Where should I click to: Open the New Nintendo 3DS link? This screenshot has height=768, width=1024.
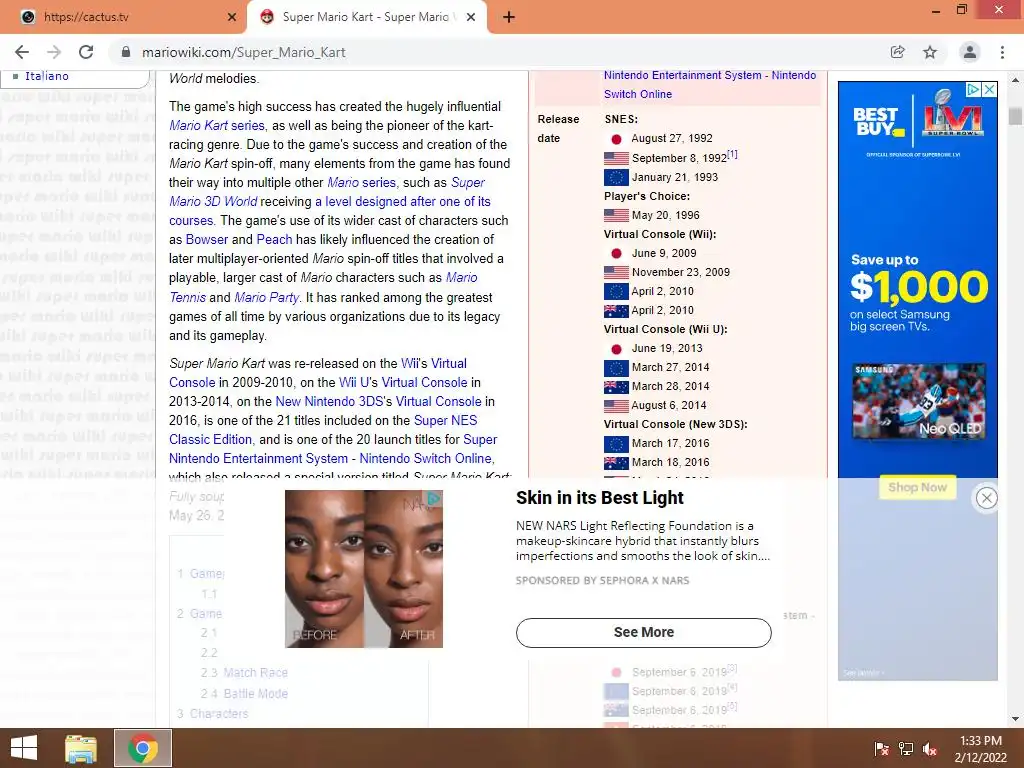[x=330, y=401]
